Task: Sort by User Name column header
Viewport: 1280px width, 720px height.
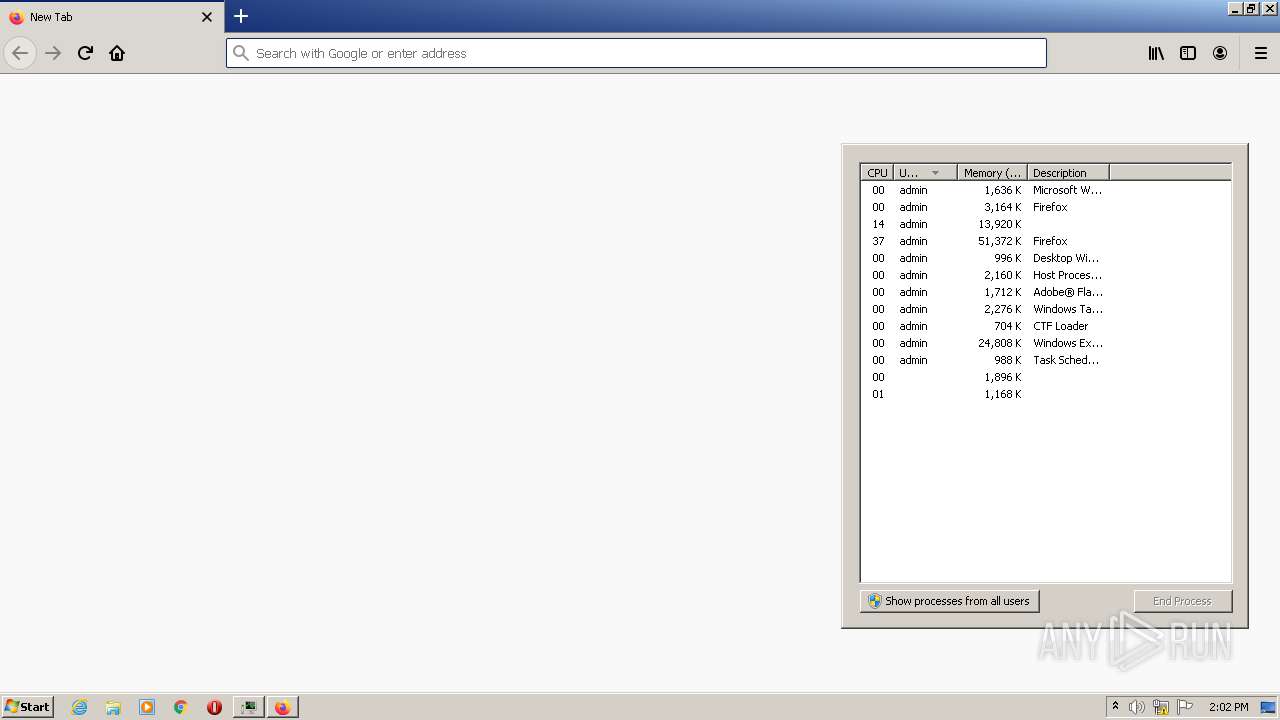Action: 925,172
